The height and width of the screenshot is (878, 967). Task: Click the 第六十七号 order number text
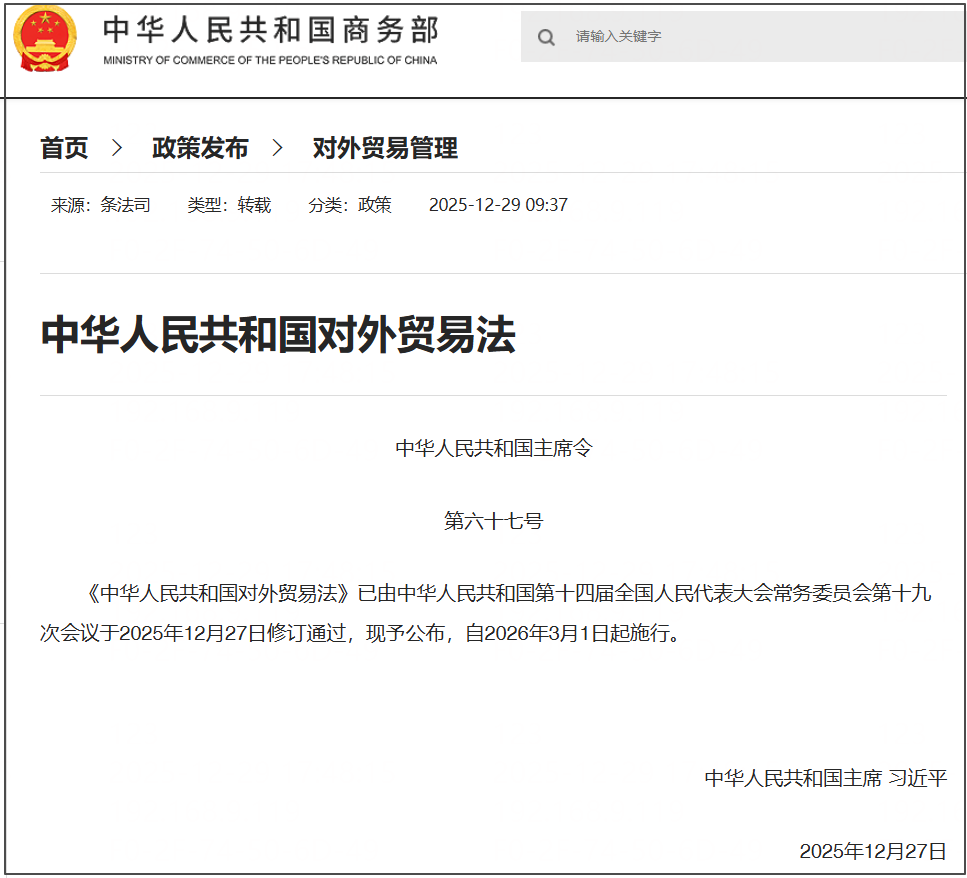494,519
